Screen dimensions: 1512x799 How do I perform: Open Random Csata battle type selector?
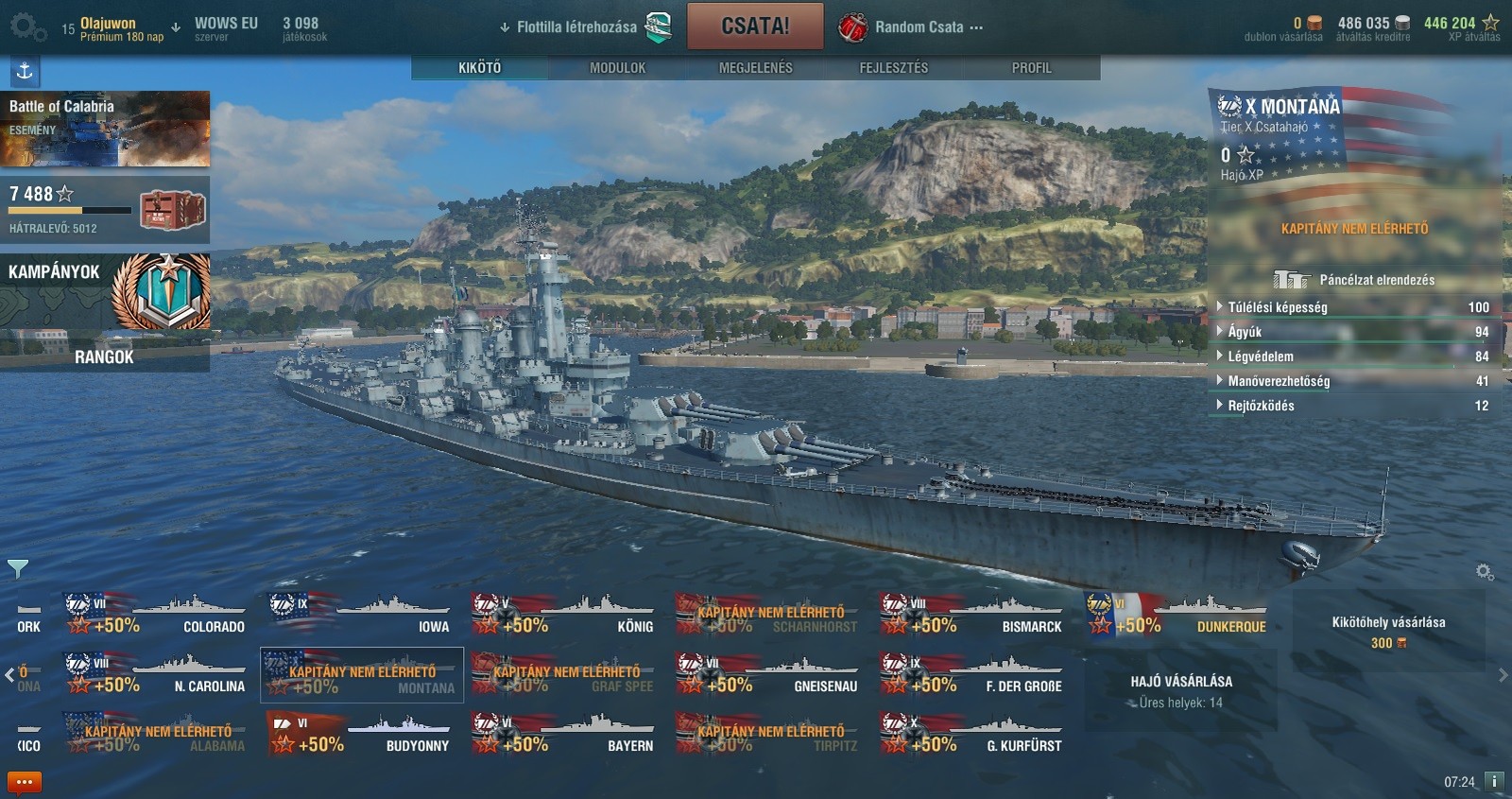point(911,26)
